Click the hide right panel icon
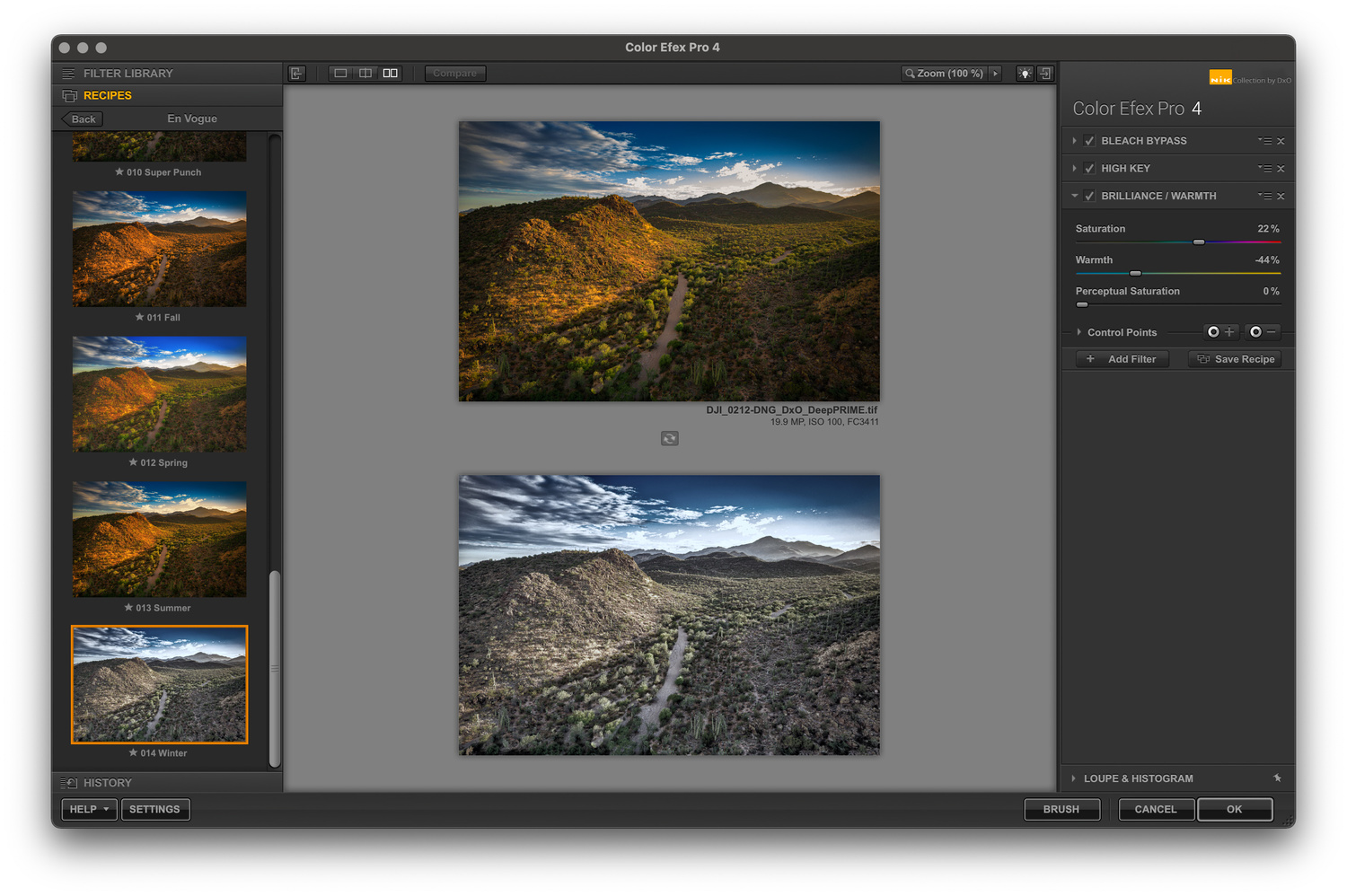This screenshot has width=1347, height=896. pyautogui.click(x=1045, y=74)
